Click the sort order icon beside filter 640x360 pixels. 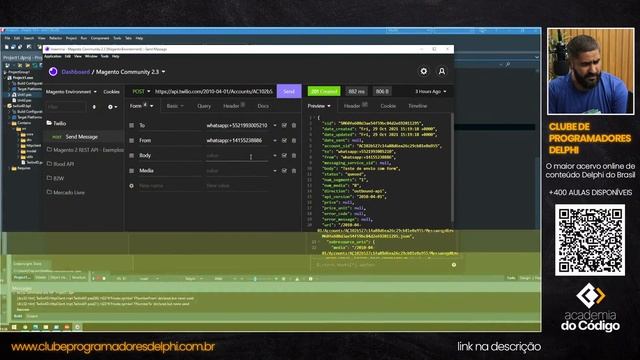coord(94,107)
